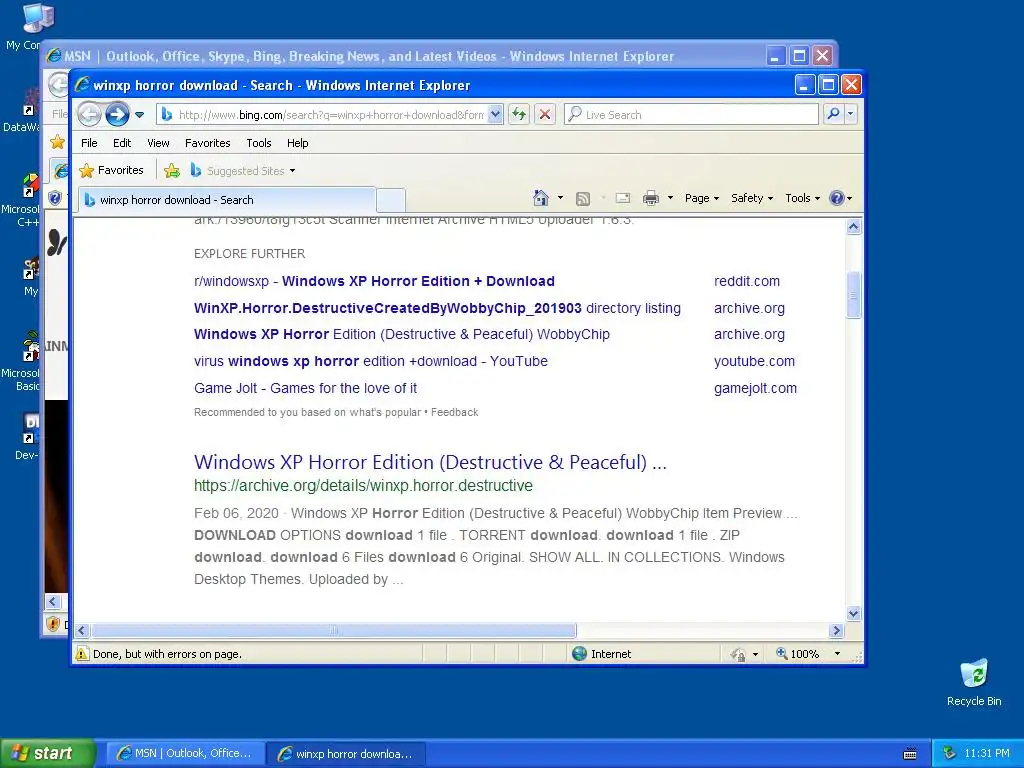Open the recent pages dropdown arrow
Viewport: 1024px width, 768px height.
[x=139, y=115]
